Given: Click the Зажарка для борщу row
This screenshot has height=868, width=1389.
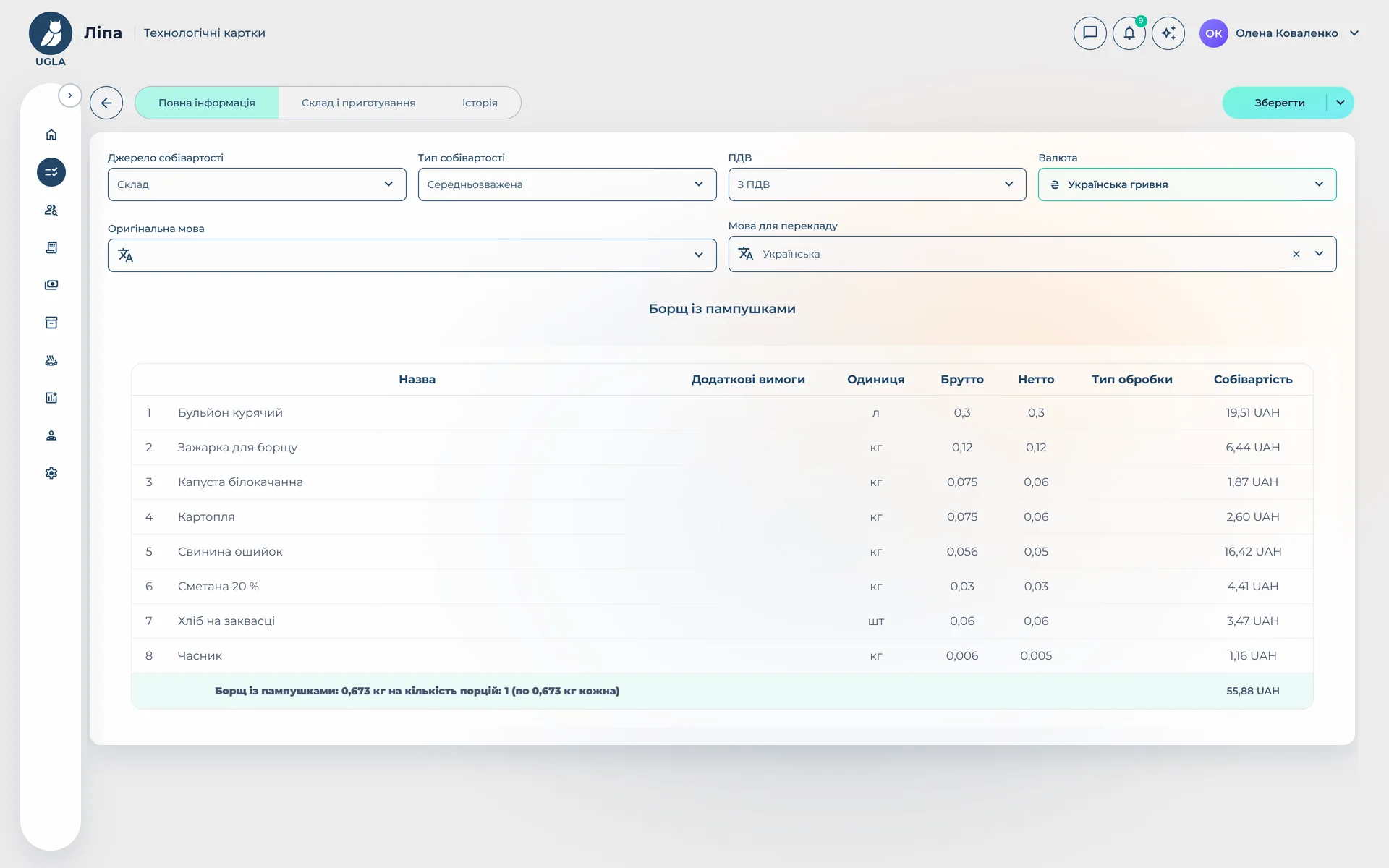Looking at the screenshot, I should (x=722, y=447).
